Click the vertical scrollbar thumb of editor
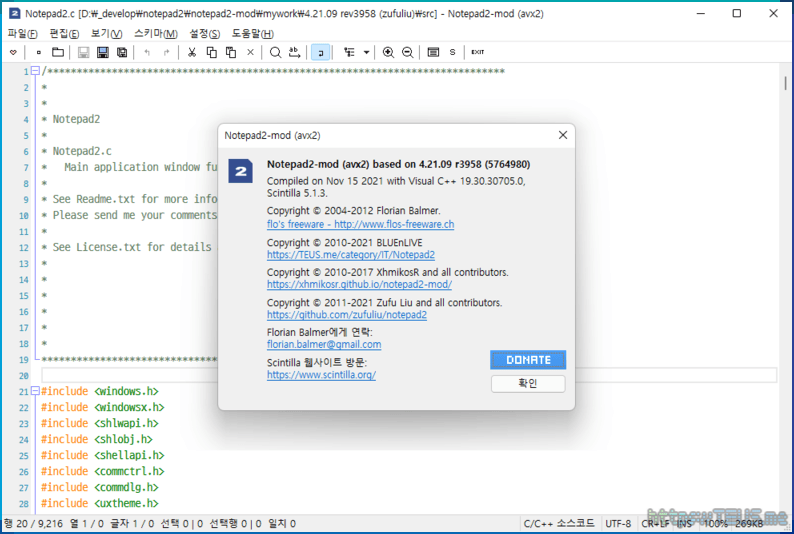 [785, 83]
